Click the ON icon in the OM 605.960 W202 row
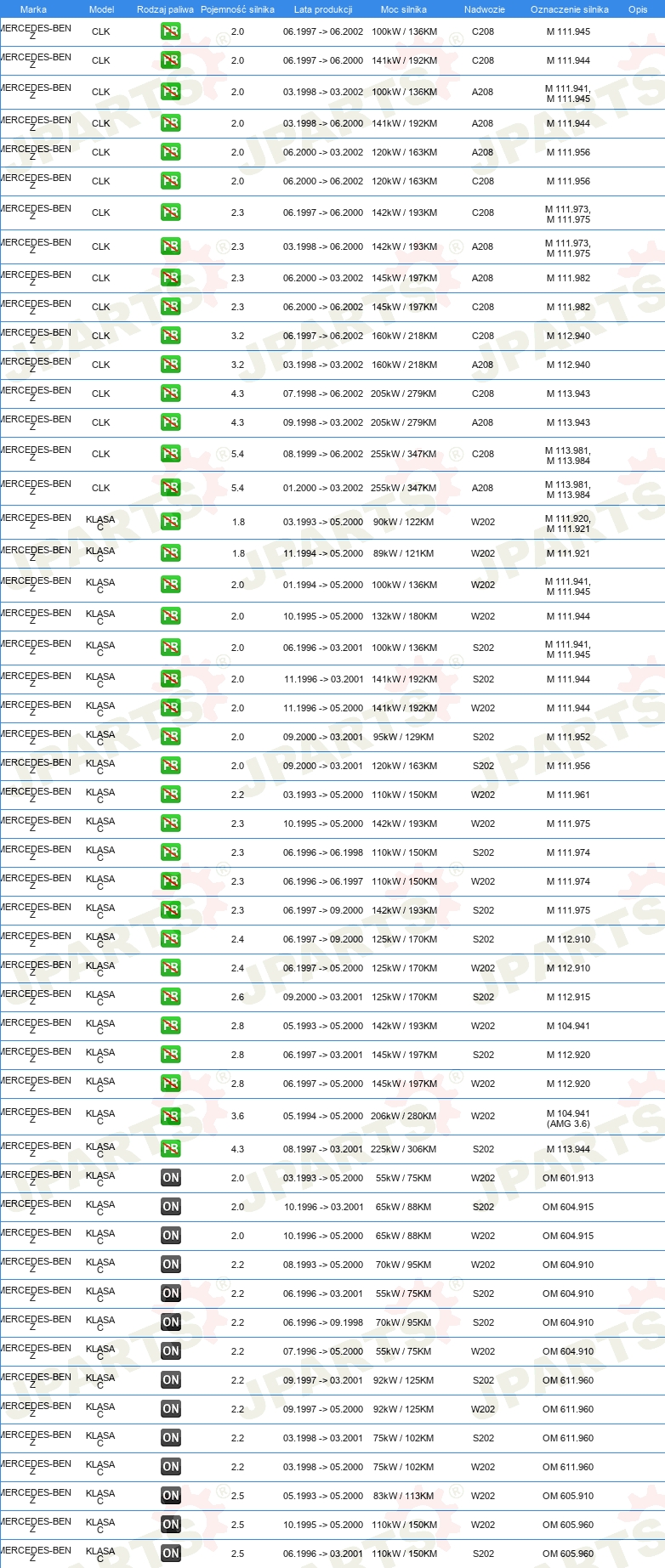This screenshot has height=1568, width=665. [171, 1525]
